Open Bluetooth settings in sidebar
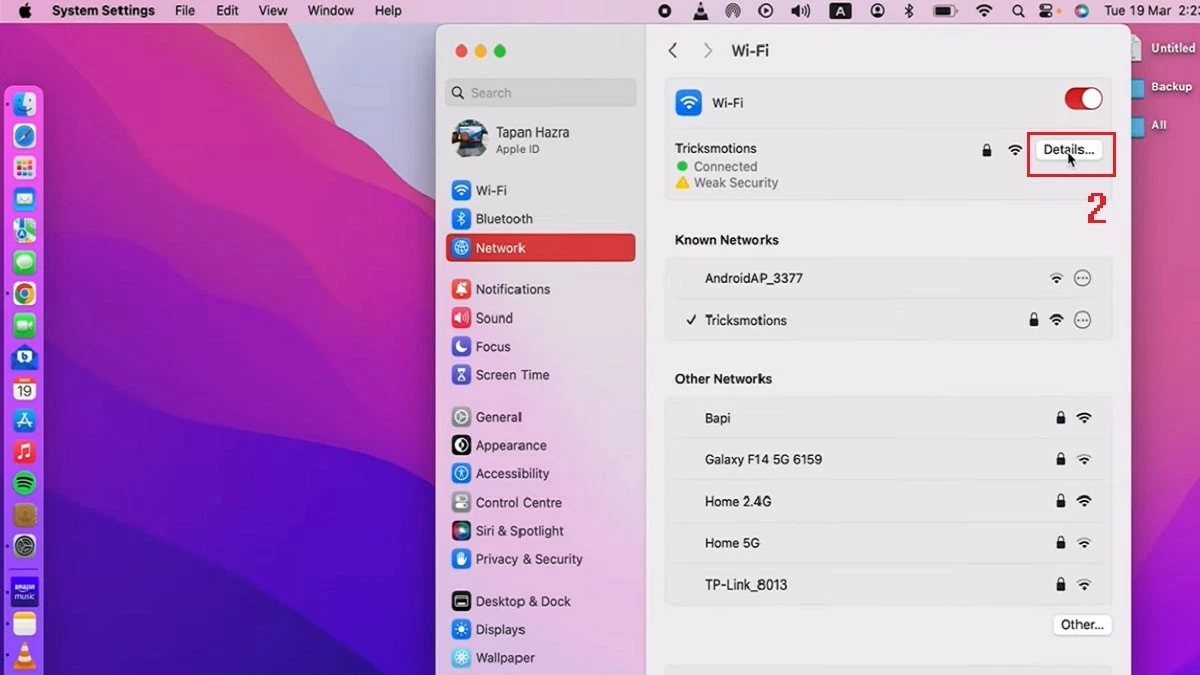This screenshot has width=1200, height=675. tap(504, 219)
